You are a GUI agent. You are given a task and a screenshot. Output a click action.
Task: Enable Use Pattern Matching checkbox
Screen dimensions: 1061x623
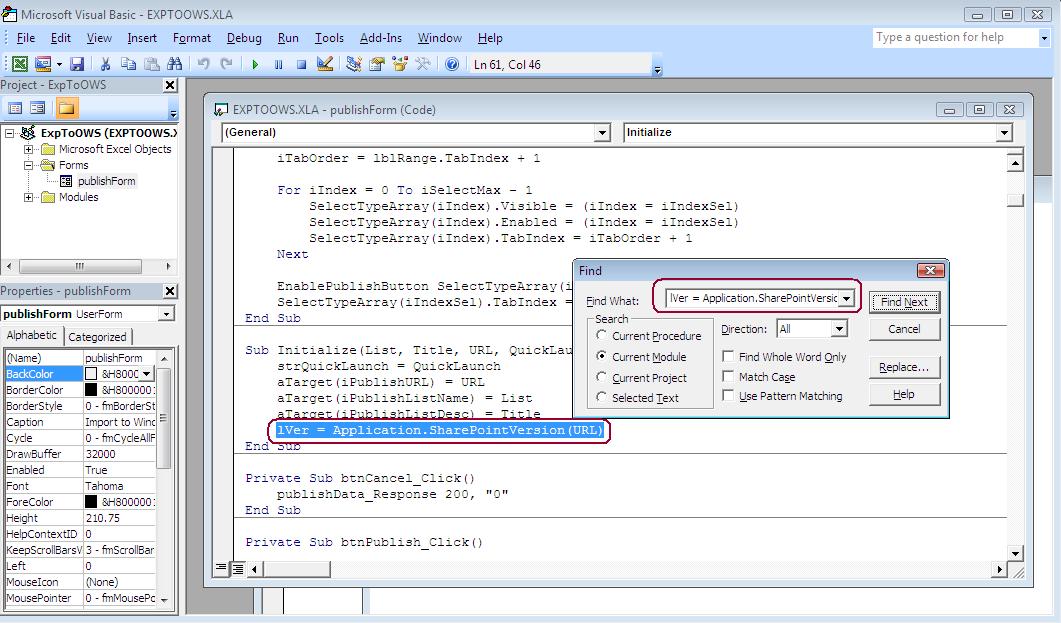(728, 396)
